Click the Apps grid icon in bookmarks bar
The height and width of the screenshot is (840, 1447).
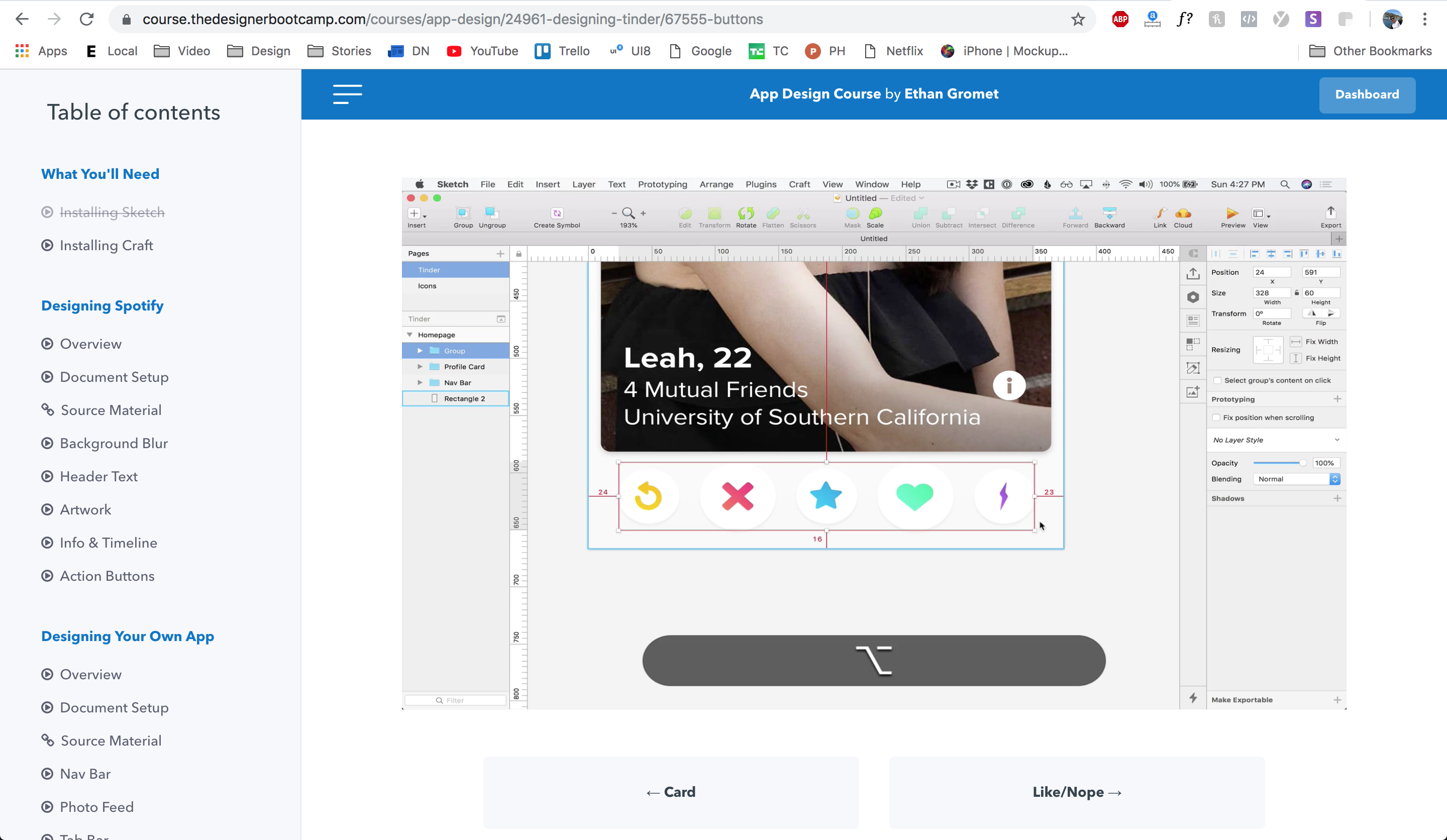point(22,51)
